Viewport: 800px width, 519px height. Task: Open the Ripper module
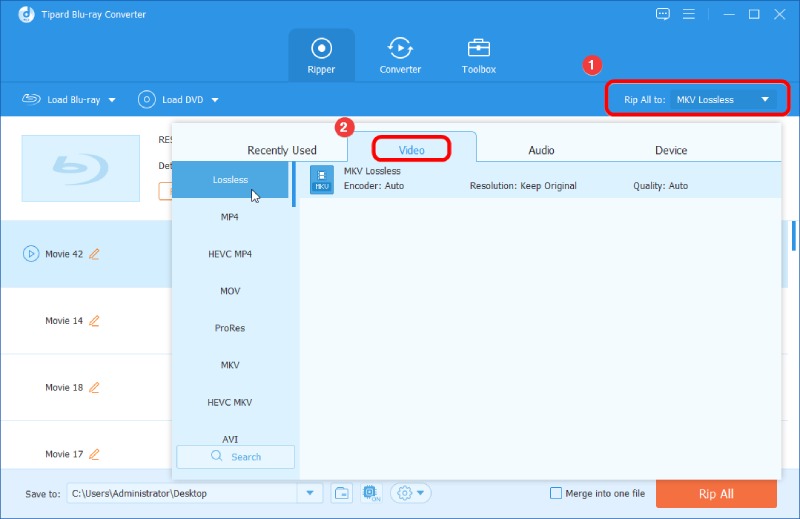coord(321,55)
